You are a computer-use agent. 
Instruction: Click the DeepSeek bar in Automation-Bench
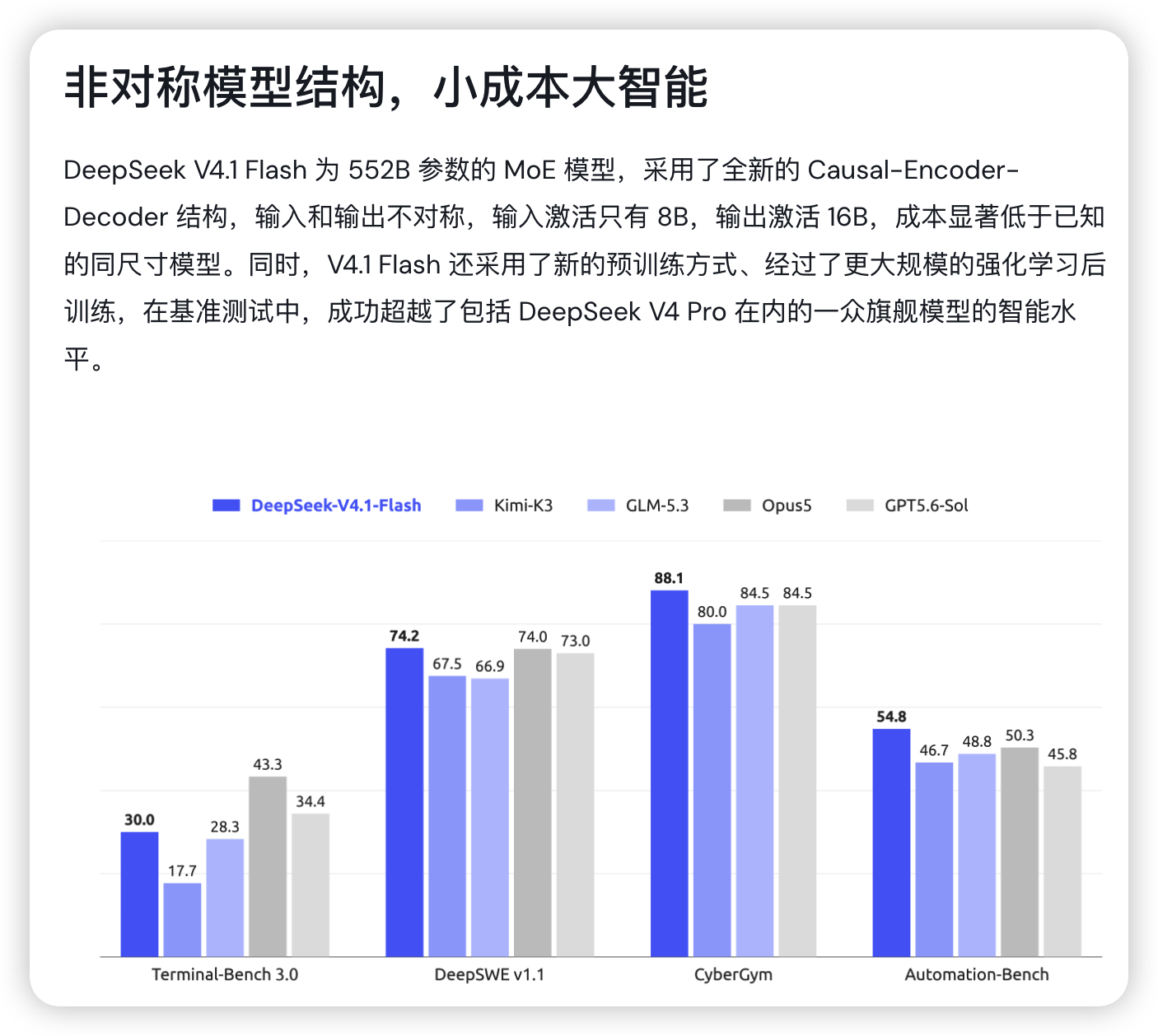(891, 842)
